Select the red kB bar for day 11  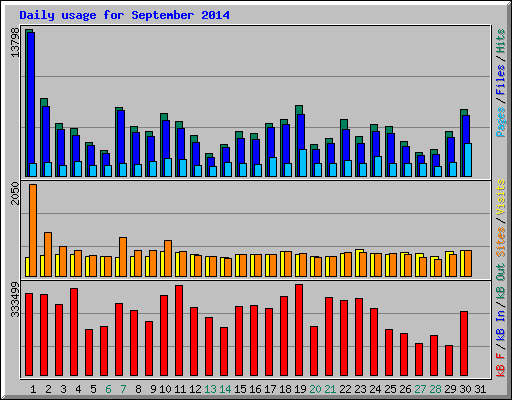coord(179,331)
